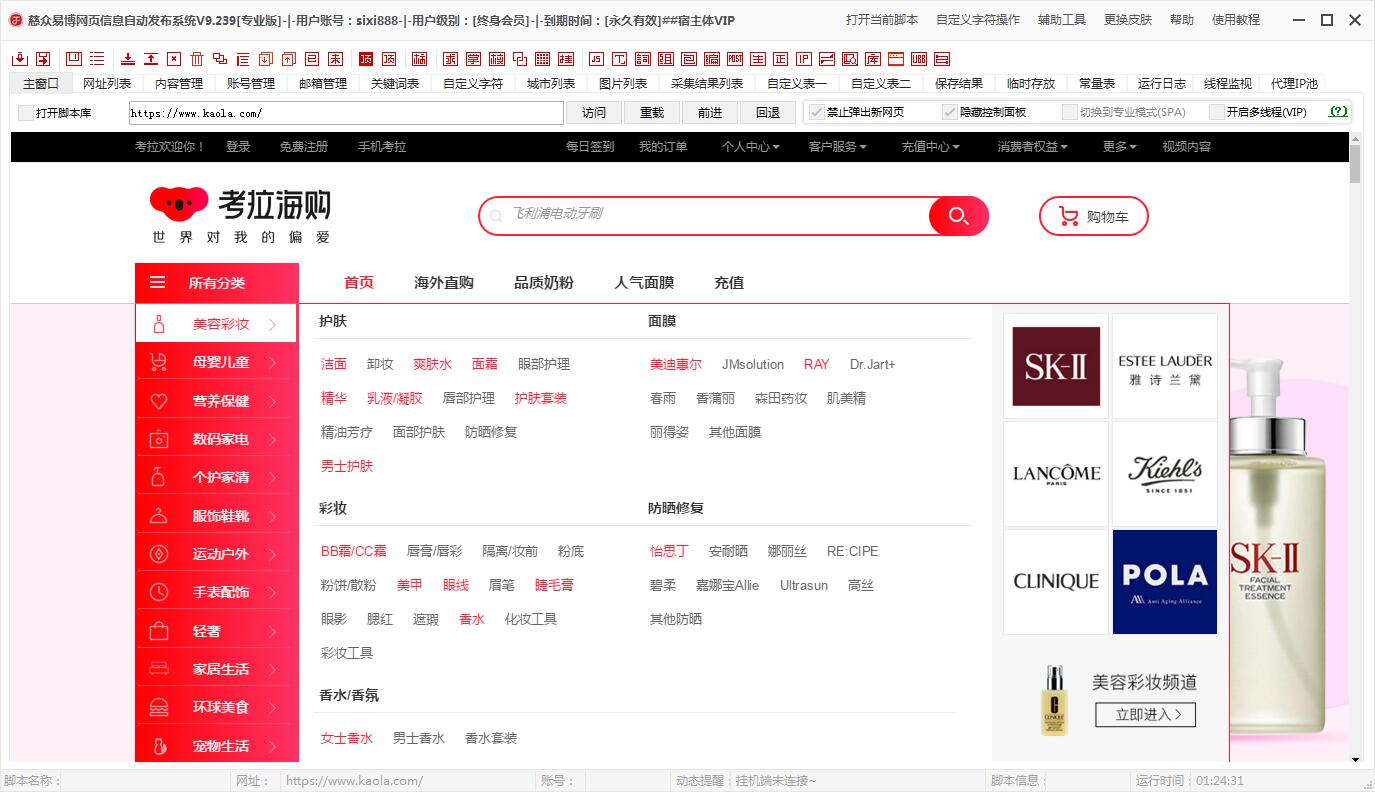The width and height of the screenshot is (1375, 792).
Task: Expand the 个人中心 dropdown
Action: click(x=751, y=147)
